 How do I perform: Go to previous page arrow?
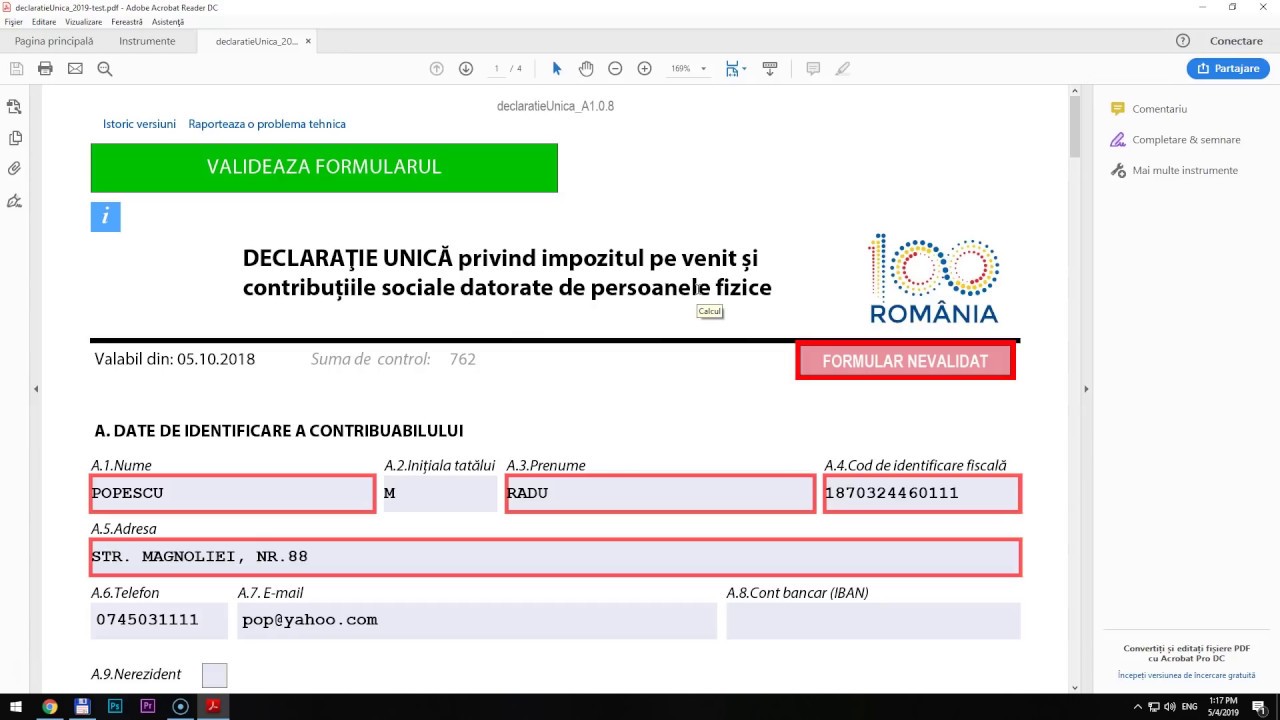436,69
